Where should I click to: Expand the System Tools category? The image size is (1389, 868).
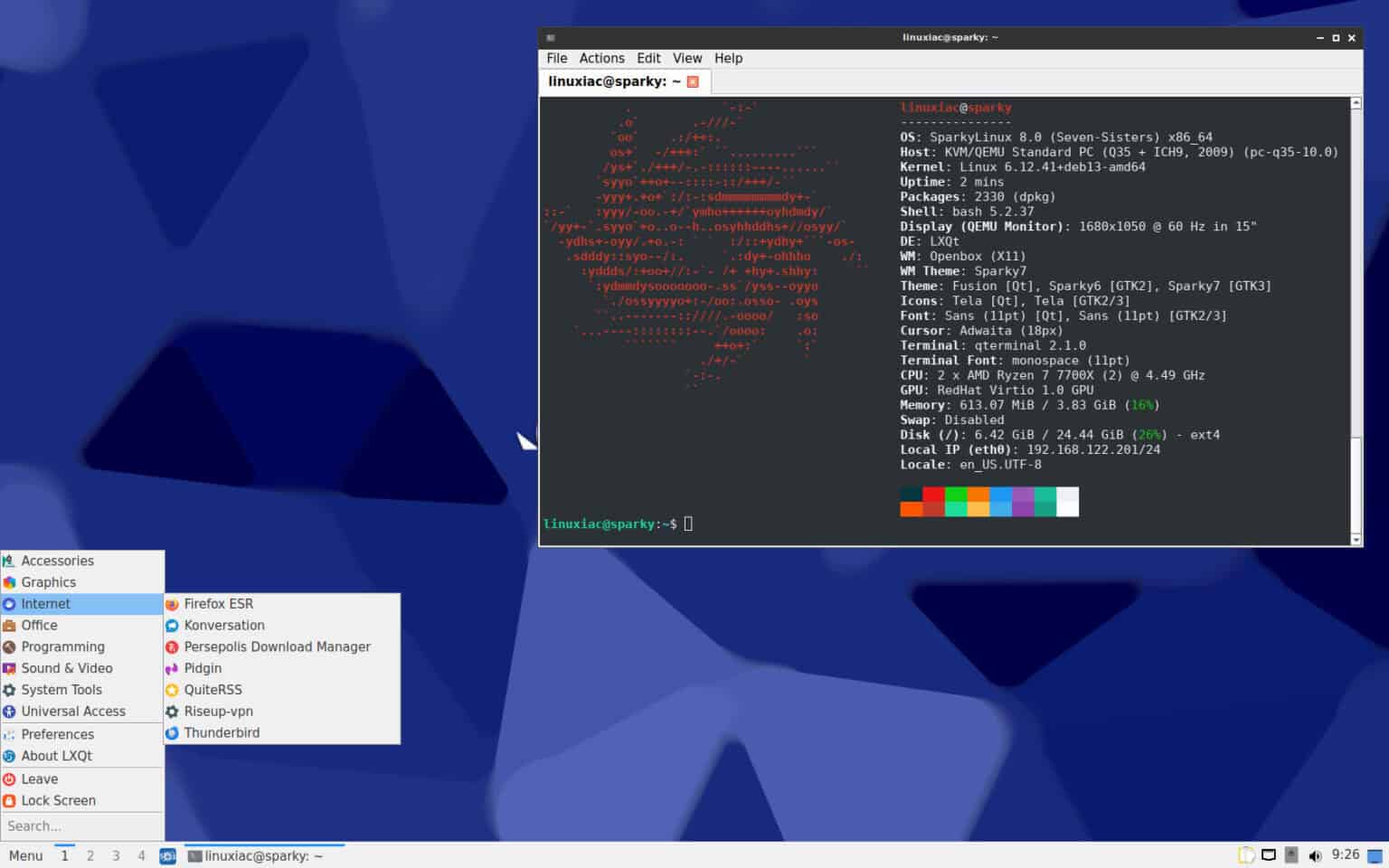click(x=61, y=689)
